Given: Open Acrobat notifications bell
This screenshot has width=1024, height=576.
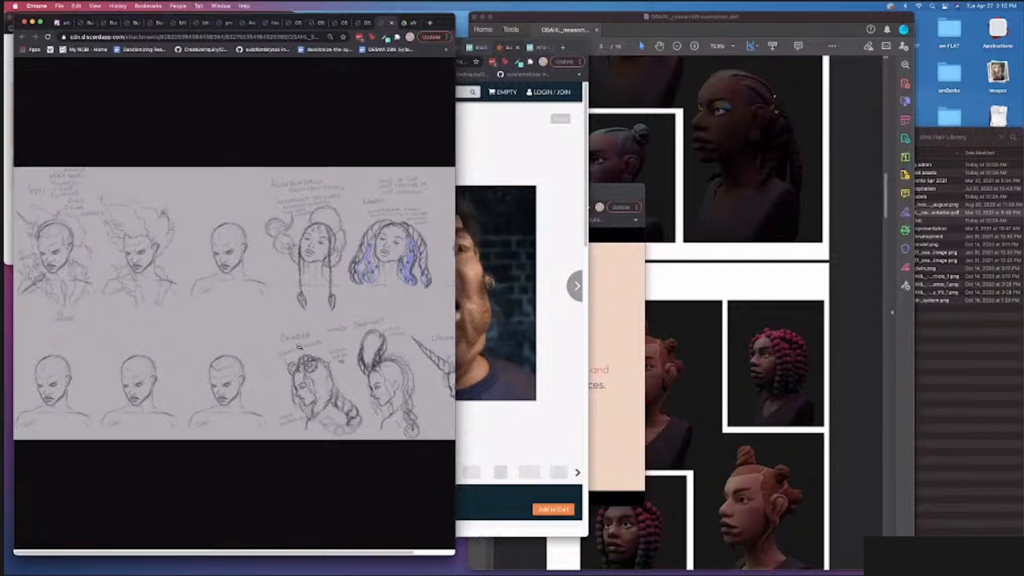Looking at the screenshot, I should pos(887,29).
